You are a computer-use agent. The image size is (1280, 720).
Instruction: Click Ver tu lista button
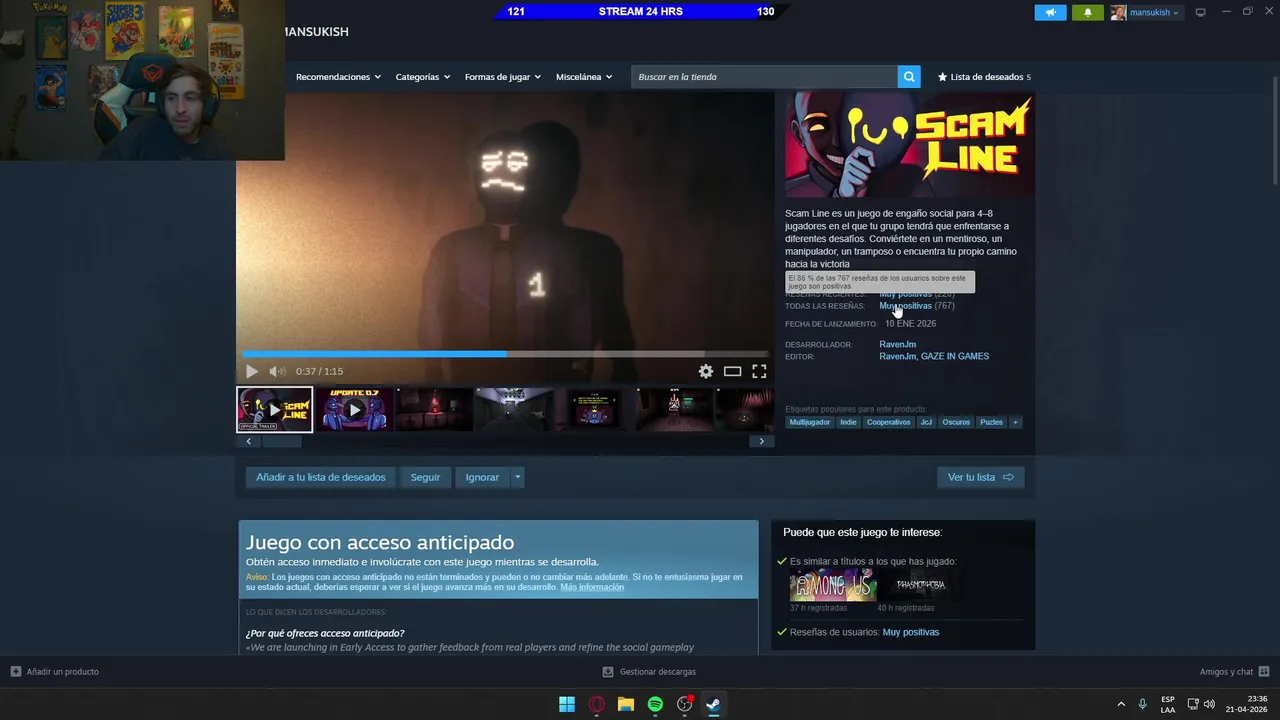coord(980,477)
